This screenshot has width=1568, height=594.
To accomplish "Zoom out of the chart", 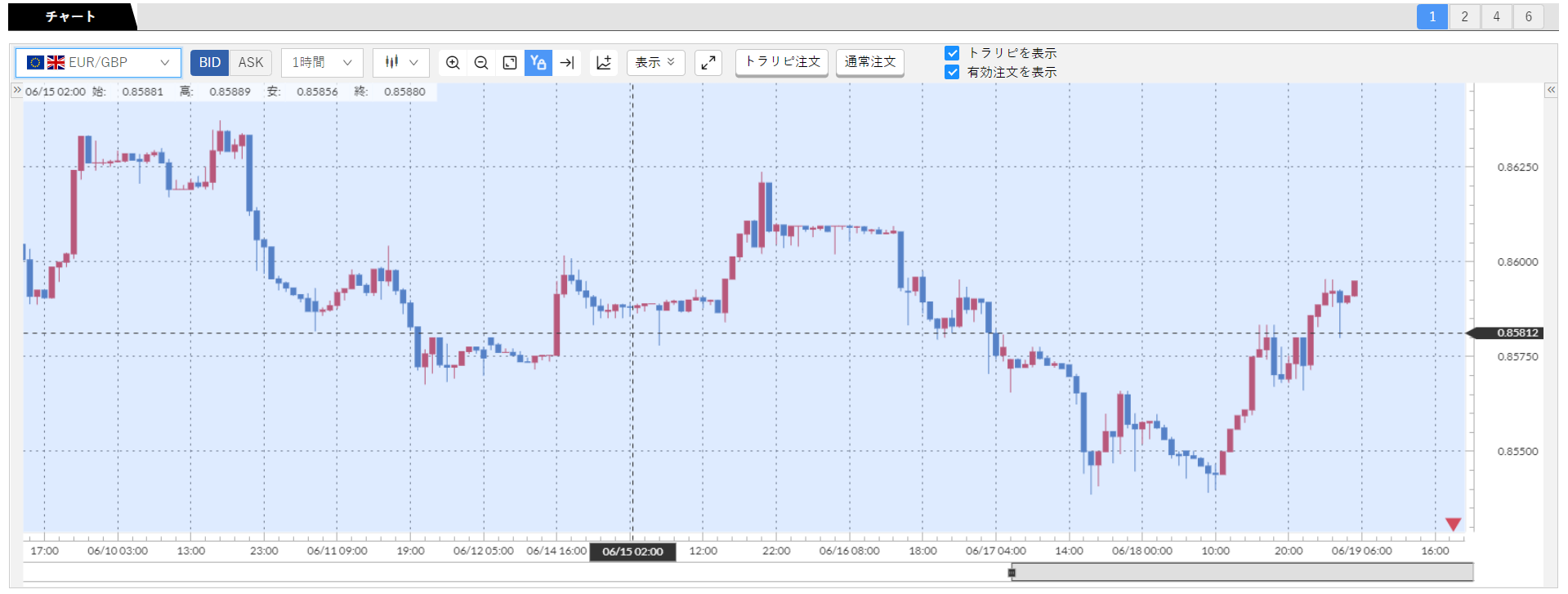I will coord(481,62).
